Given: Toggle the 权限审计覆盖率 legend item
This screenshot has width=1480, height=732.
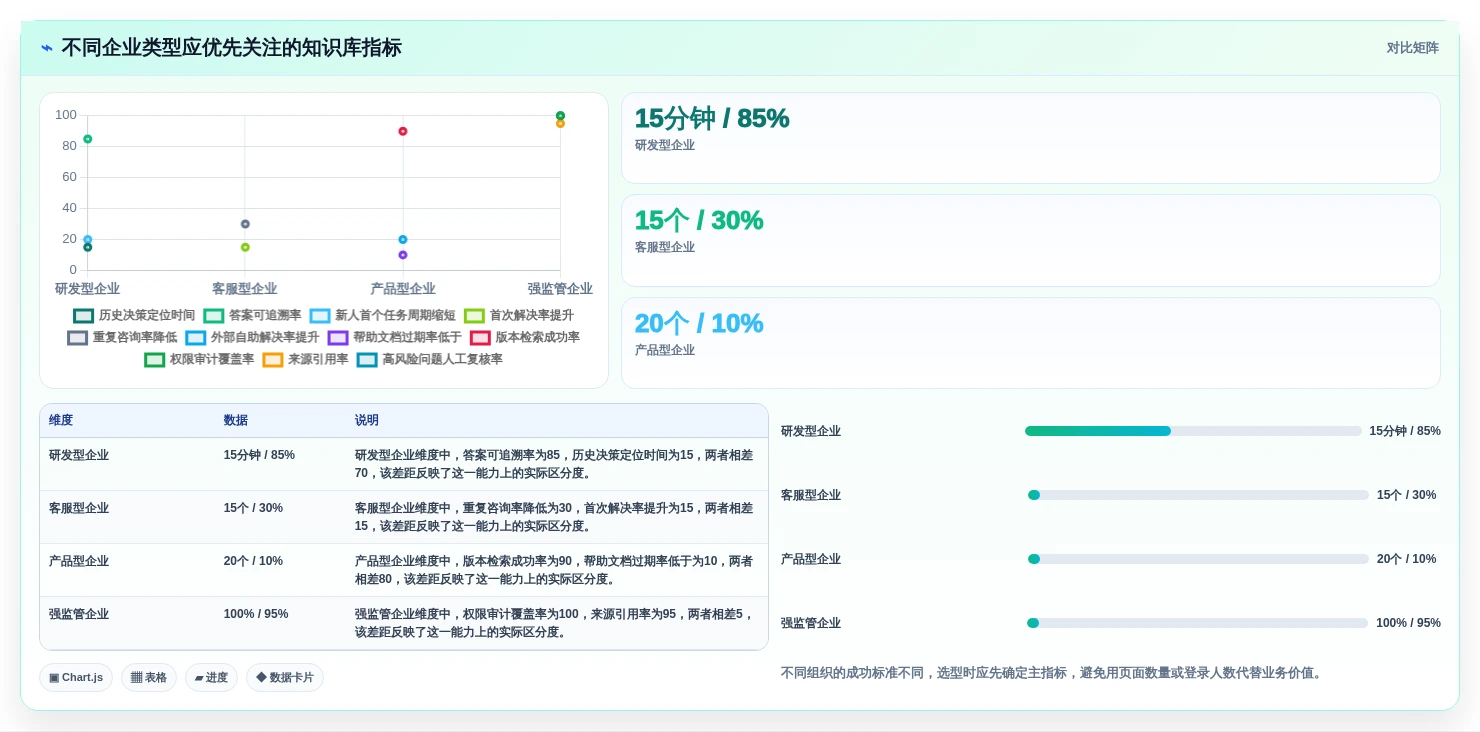Looking at the screenshot, I should click(199, 359).
